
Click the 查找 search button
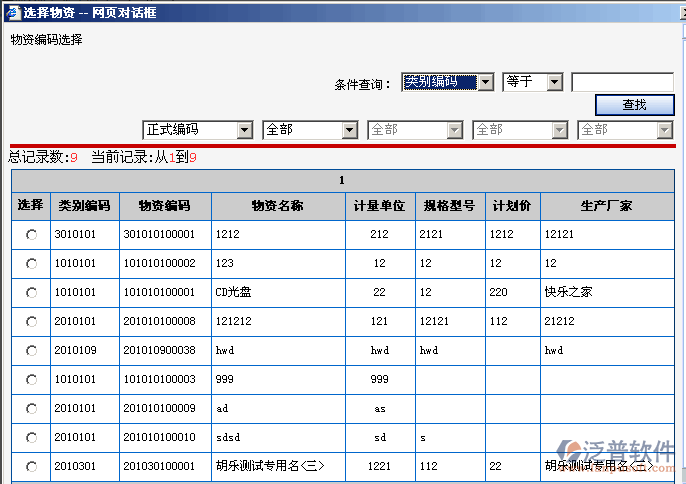634,105
